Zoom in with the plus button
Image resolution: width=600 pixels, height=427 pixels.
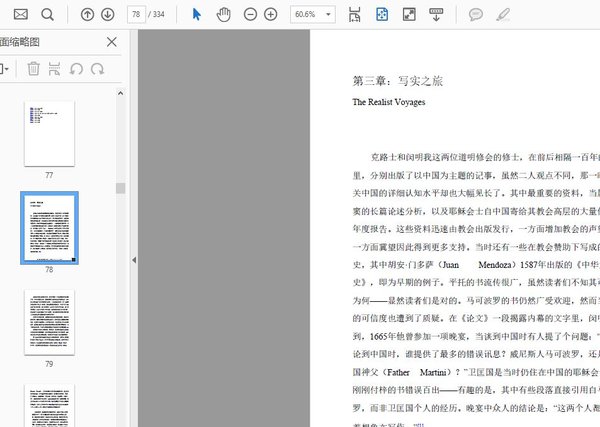click(x=270, y=15)
